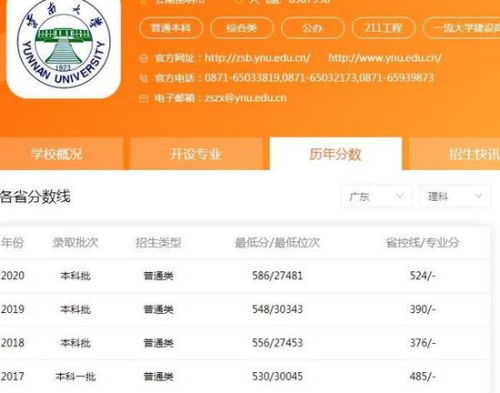Open the 理科 subject dropdown
The width and height of the screenshot is (500, 393).
(455, 196)
